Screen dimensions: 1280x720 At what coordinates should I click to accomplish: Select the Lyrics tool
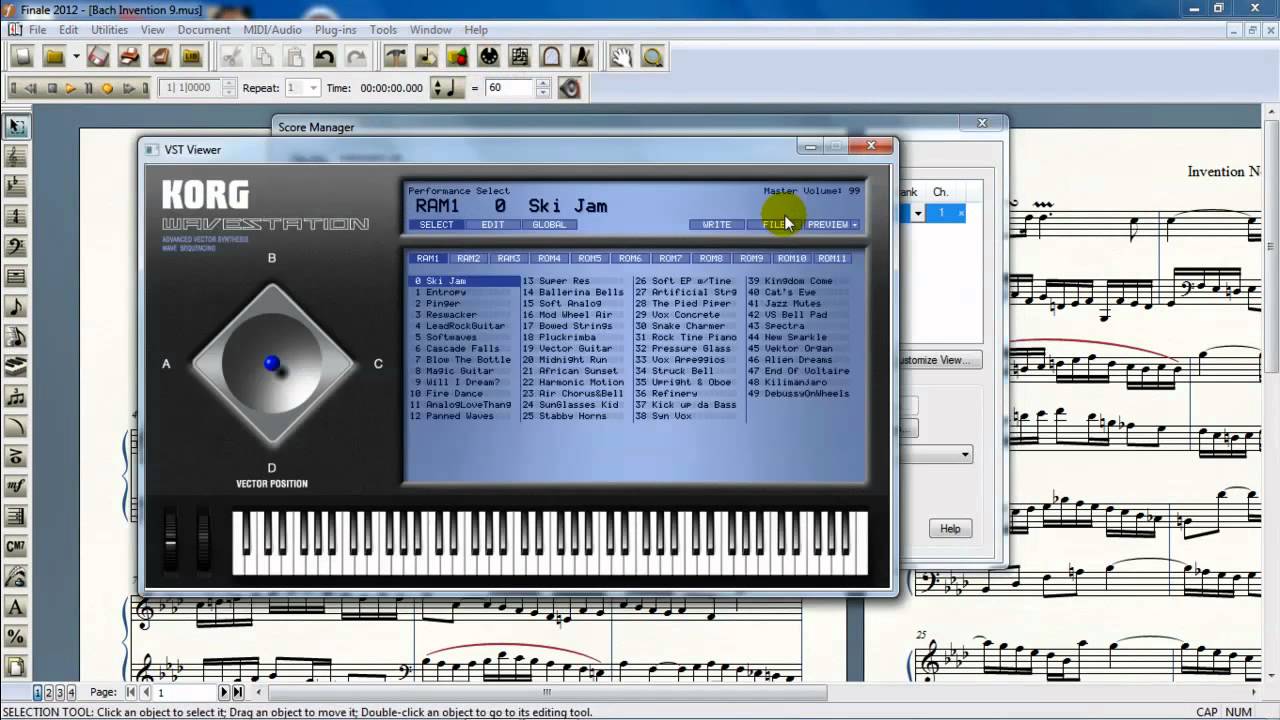(x=16, y=577)
